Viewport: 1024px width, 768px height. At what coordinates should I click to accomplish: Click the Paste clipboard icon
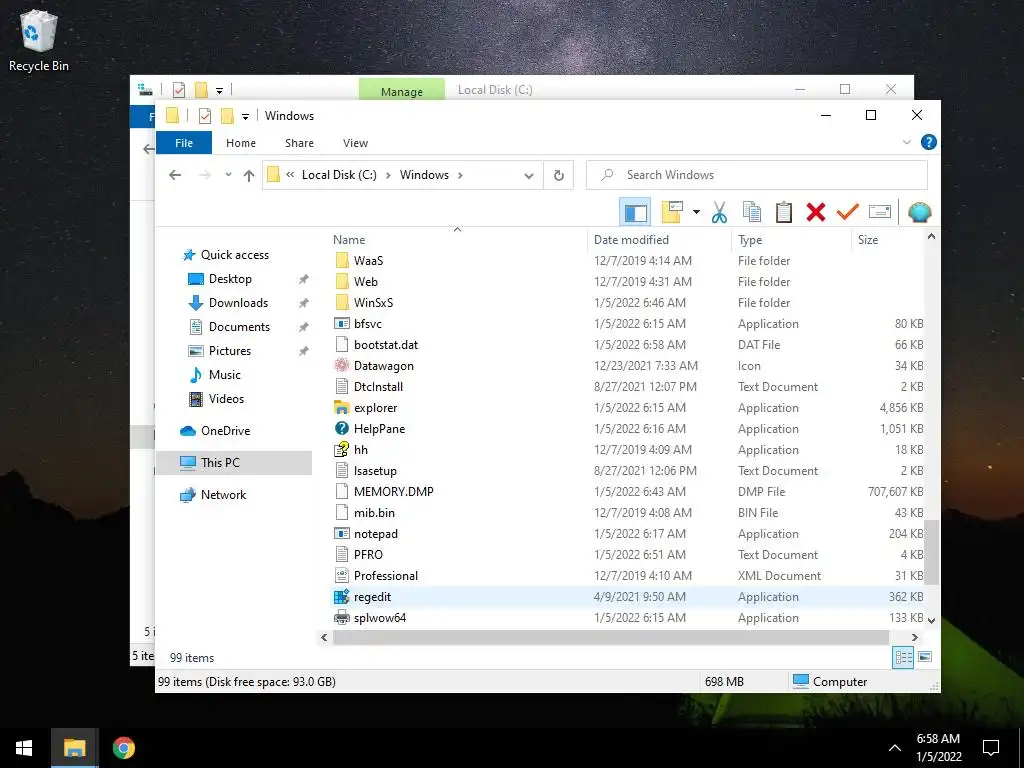[x=784, y=212]
